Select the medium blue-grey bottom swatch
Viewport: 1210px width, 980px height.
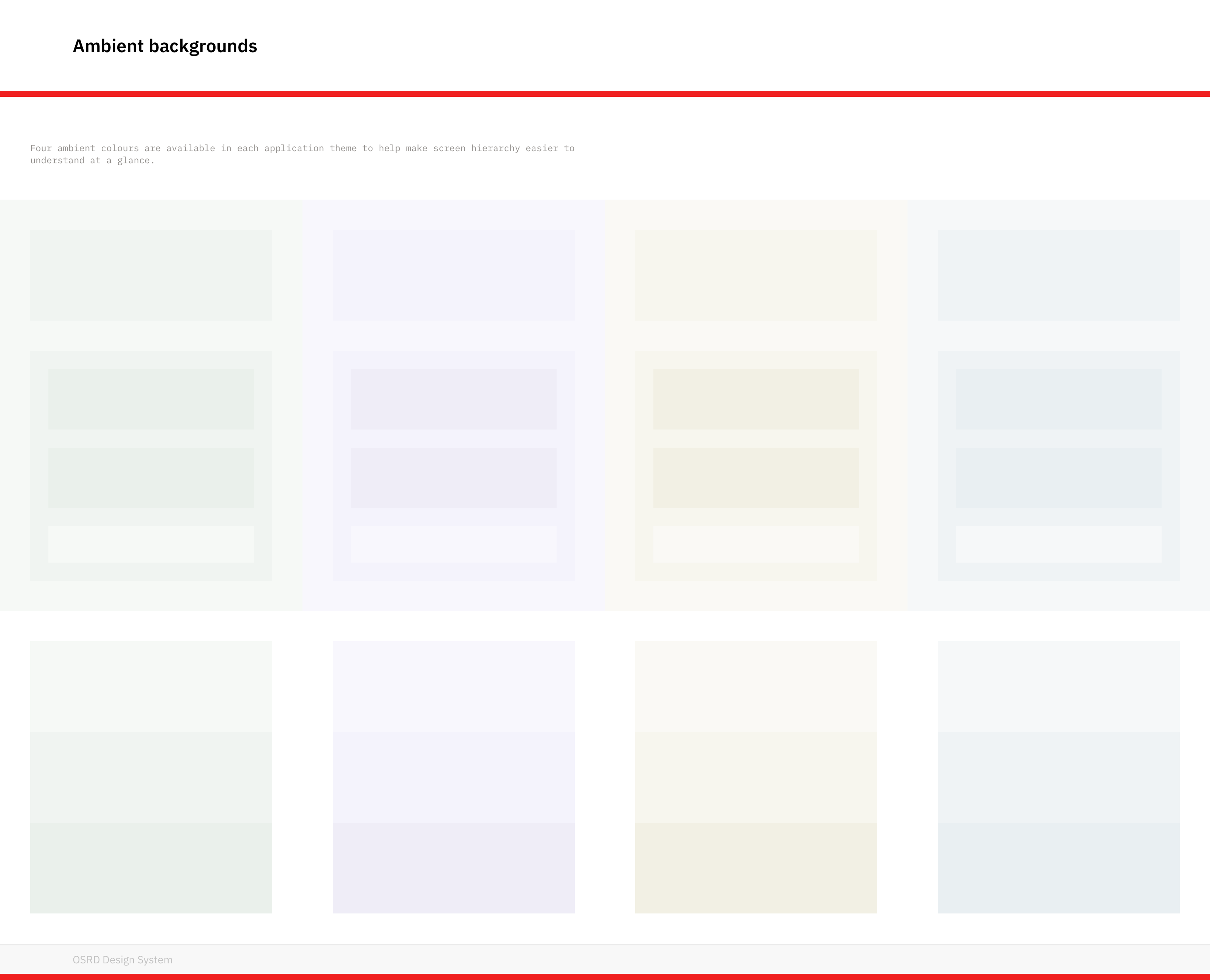[1059, 777]
